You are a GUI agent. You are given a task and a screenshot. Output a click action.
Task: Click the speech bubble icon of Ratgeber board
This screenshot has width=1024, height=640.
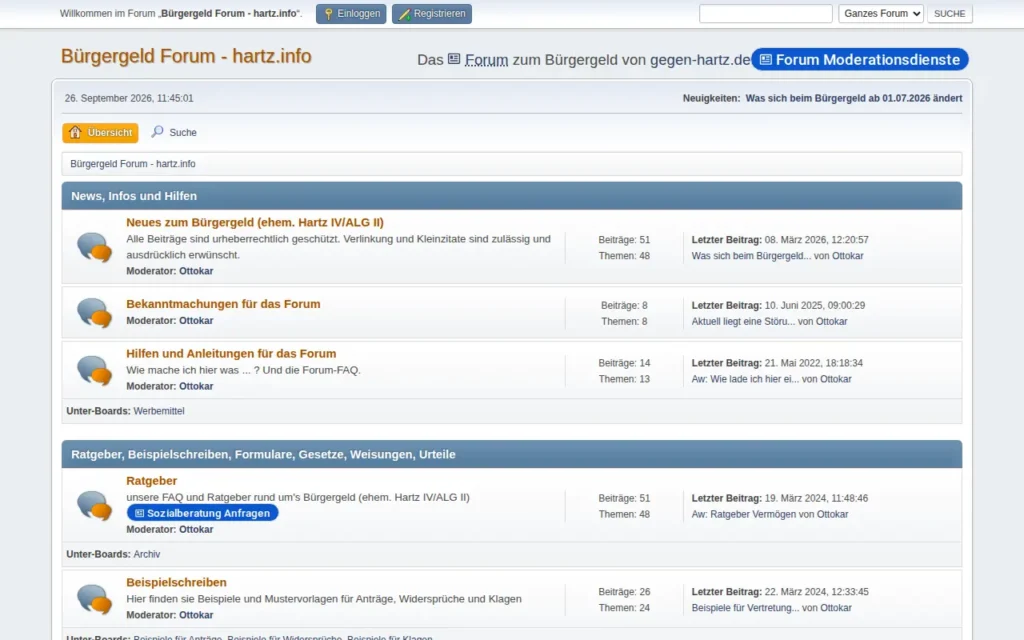(x=94, y=505)
